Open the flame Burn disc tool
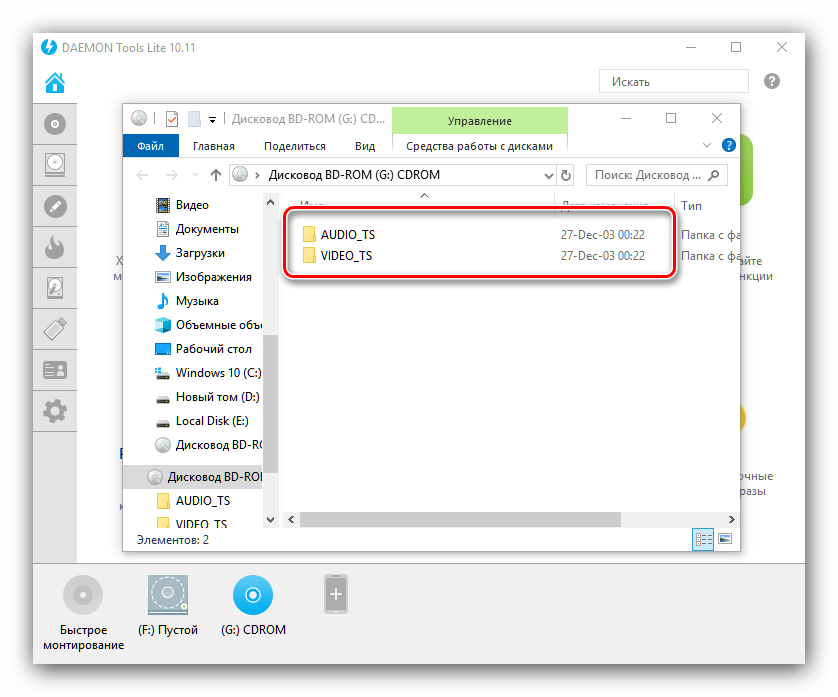This screenshot has height=697, width=838. (x=55, y=247)
